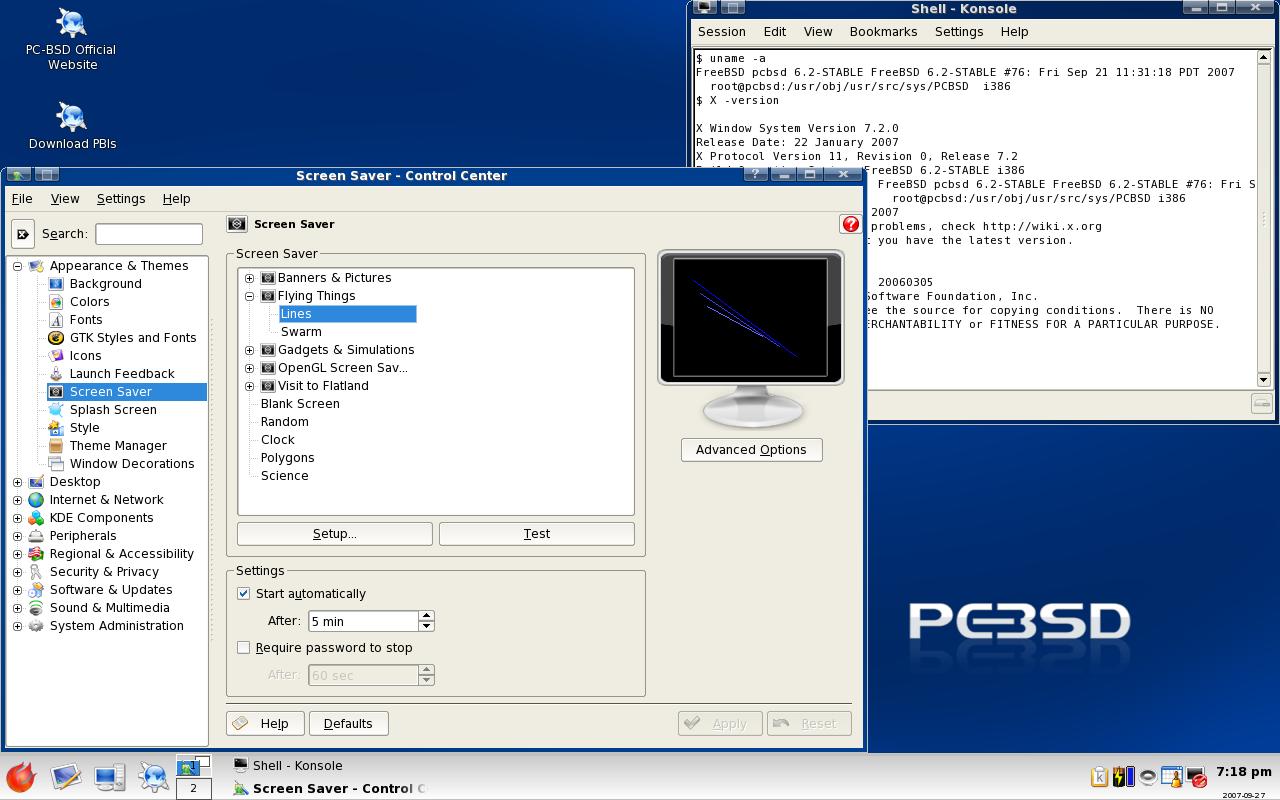Open the red flame start menu icon

tap(21, 777)
